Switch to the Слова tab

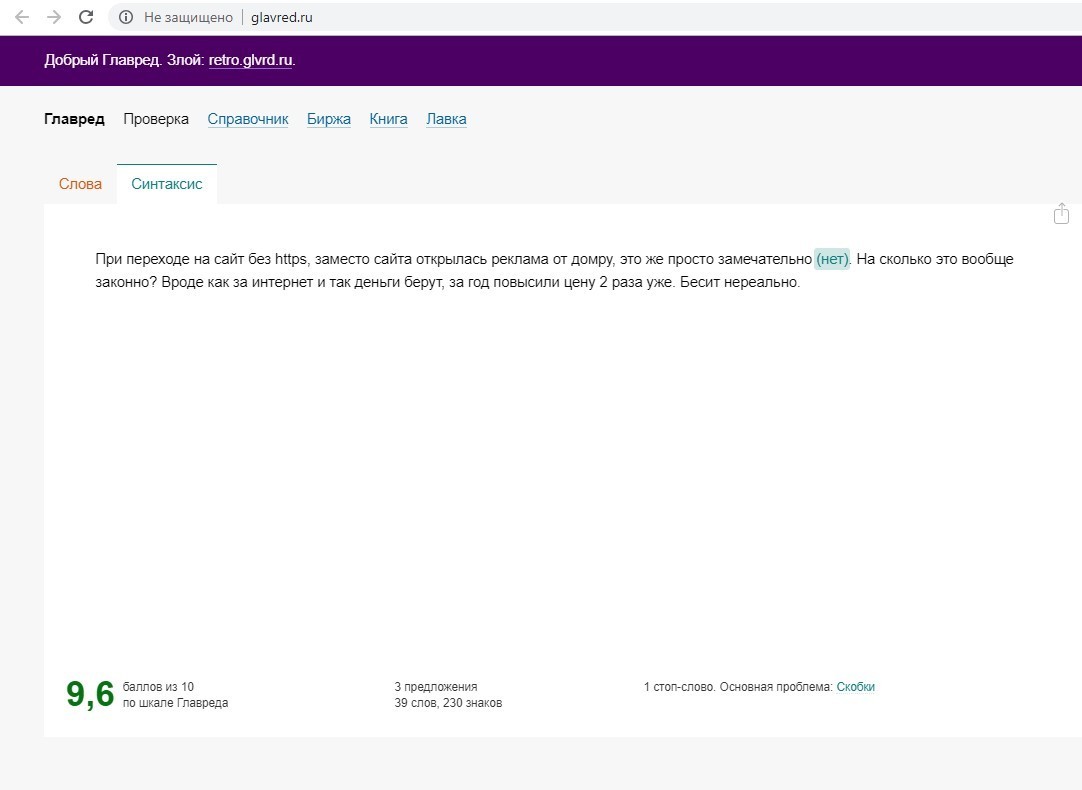[80, 184]
